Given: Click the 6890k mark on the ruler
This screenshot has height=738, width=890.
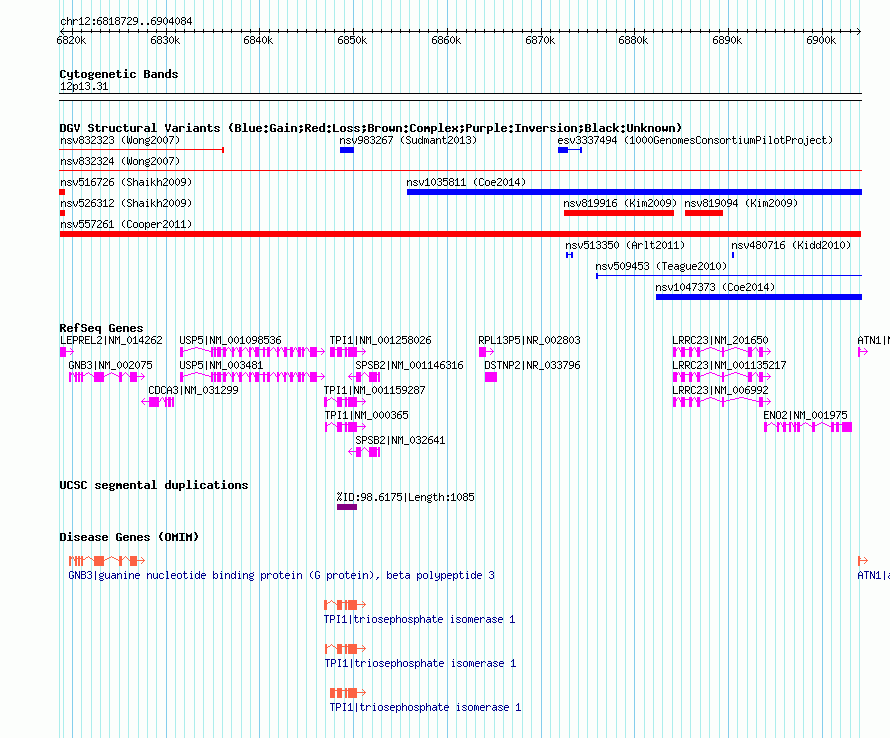Looking at the screenshot, I should pos(727,40).
